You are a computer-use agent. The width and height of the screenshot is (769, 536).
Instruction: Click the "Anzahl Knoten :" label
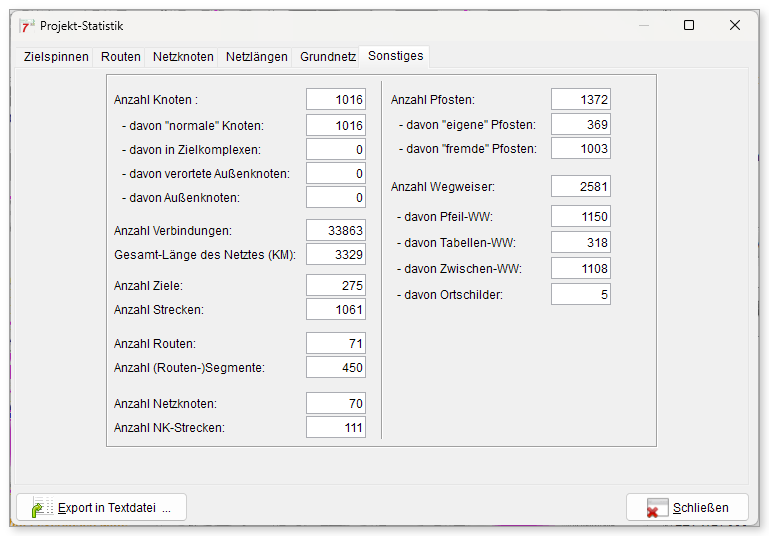(x=156, y=100)
